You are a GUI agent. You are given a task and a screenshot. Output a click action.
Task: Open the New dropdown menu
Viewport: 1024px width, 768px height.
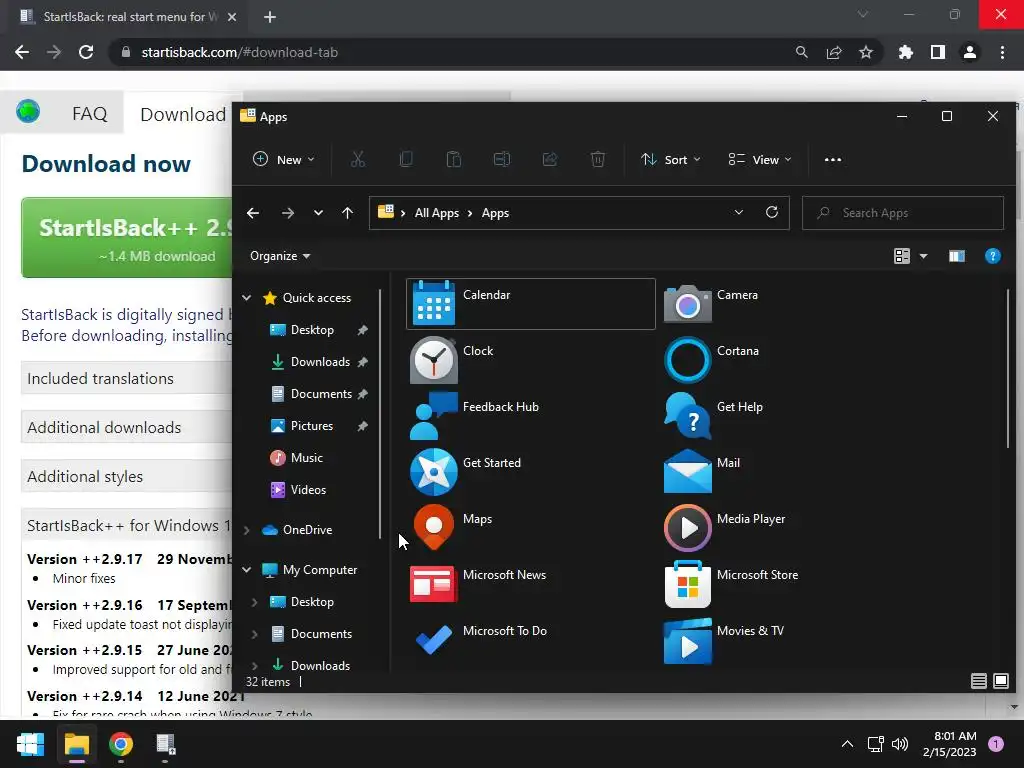point(284,159)
